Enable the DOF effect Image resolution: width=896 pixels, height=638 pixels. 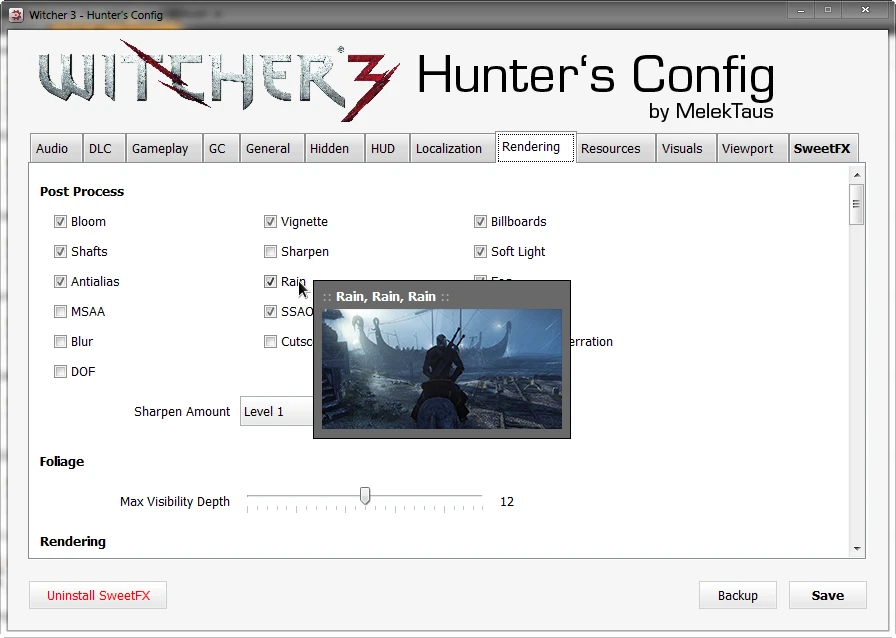(x=60, y=371)
